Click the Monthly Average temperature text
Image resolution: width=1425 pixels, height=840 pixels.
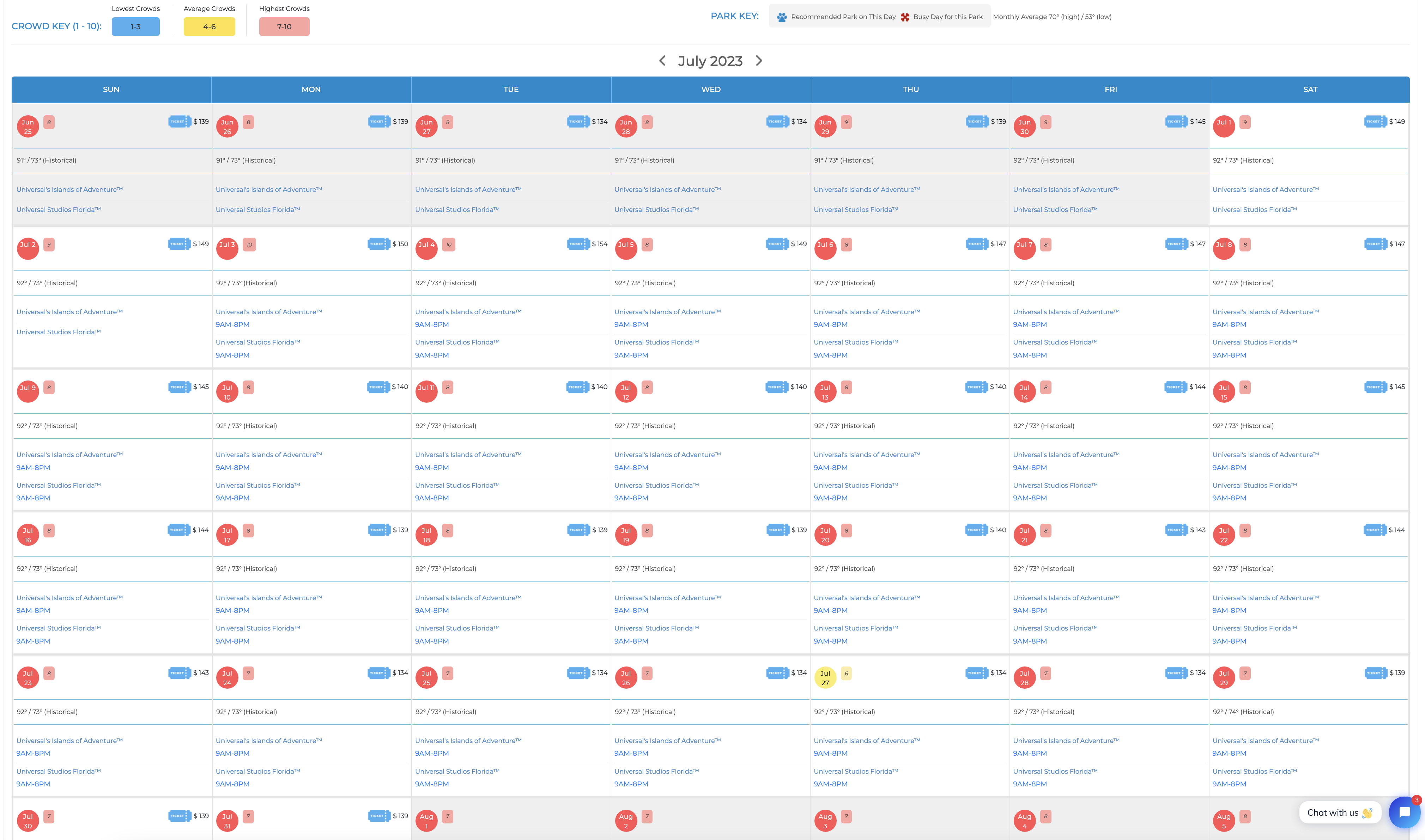[1052, 17]
